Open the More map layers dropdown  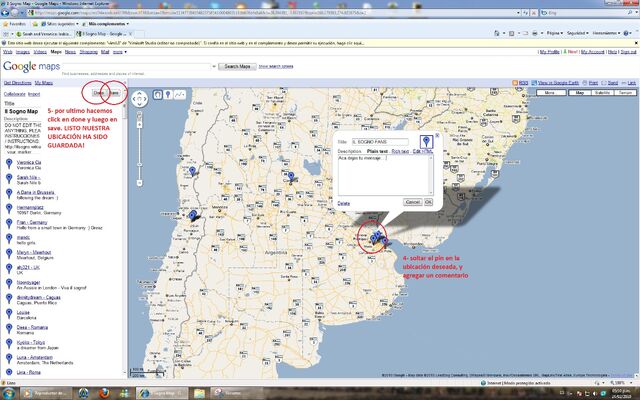(x=551, y=93)
